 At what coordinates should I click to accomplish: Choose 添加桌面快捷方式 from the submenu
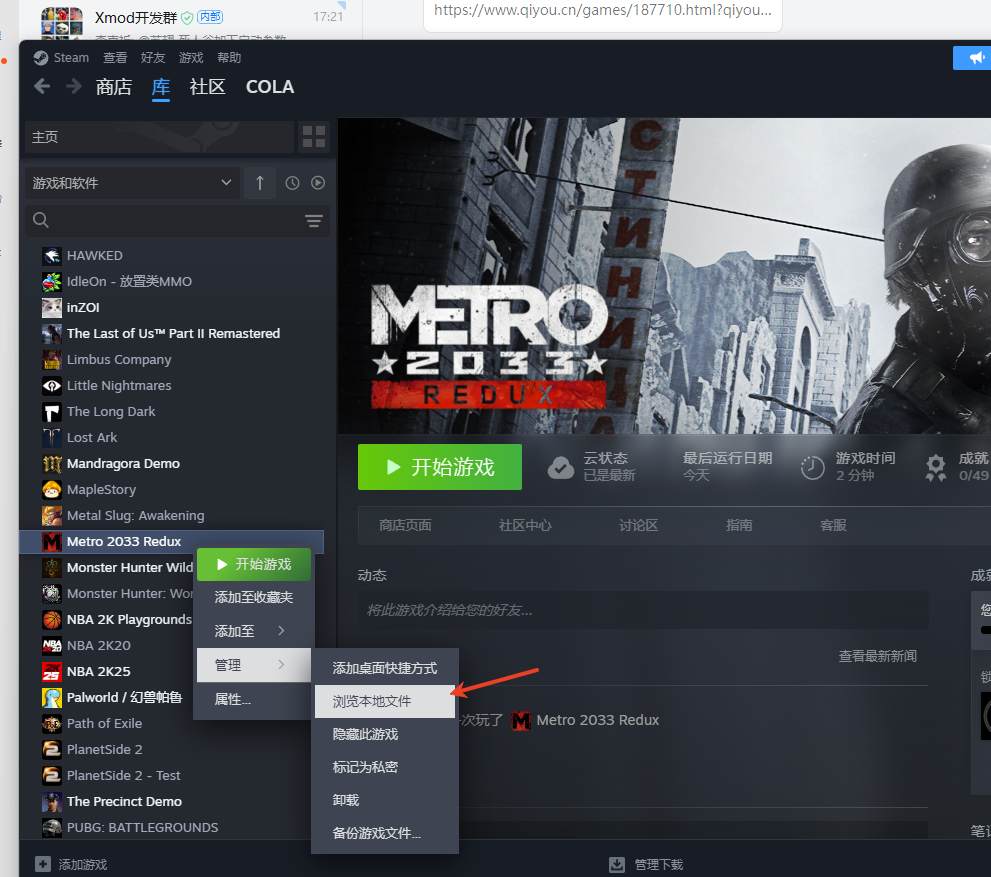tap(384, 668)
